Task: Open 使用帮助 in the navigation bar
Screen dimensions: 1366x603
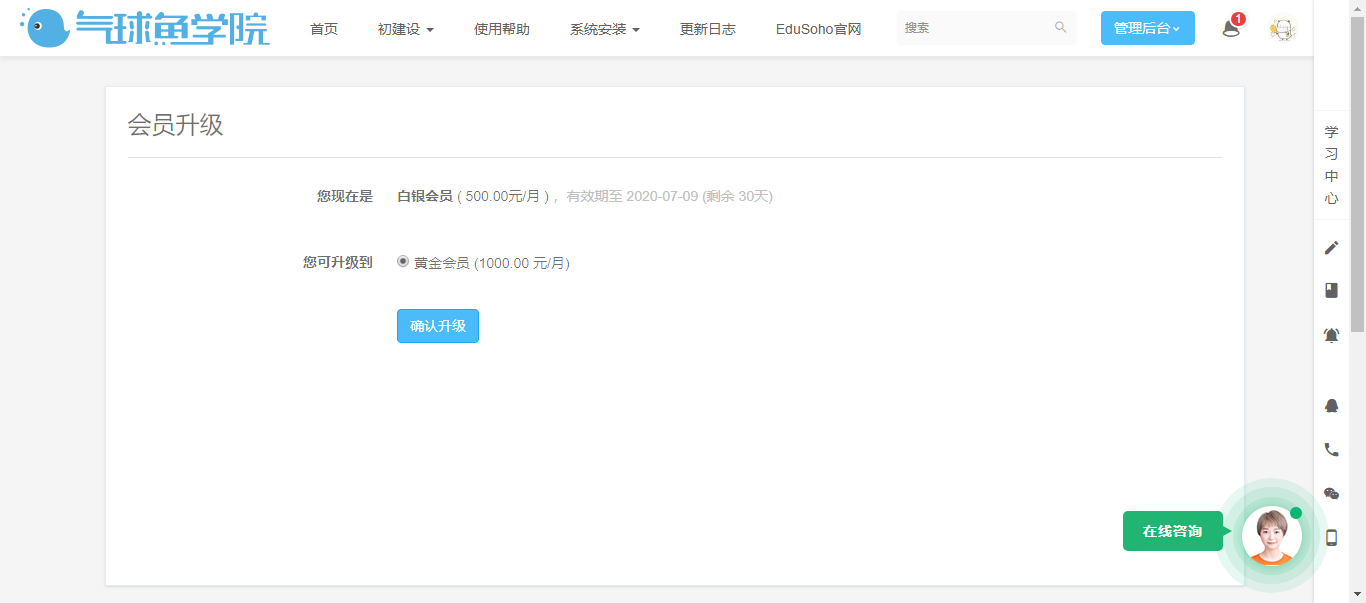Action: pos(502,29)
